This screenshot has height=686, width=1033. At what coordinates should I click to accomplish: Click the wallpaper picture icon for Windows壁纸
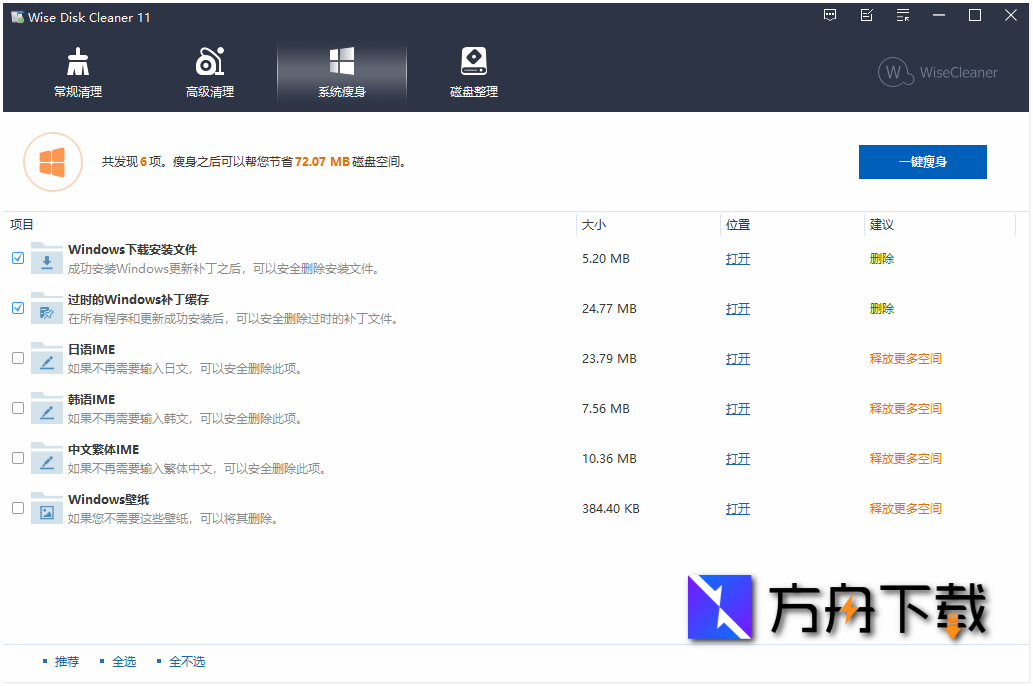tap(46, 508)
